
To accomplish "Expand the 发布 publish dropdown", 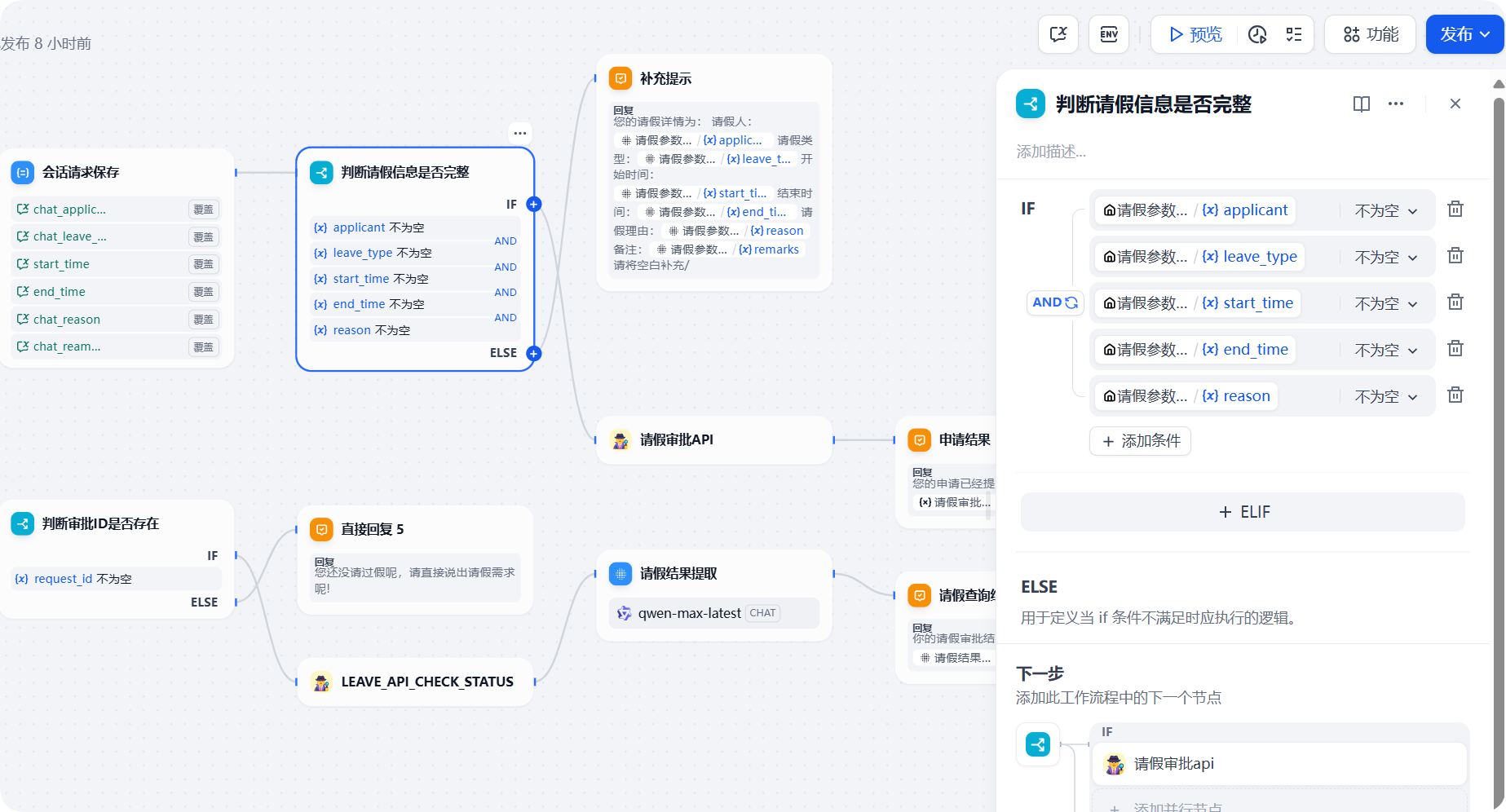I will coord(1464,34).
